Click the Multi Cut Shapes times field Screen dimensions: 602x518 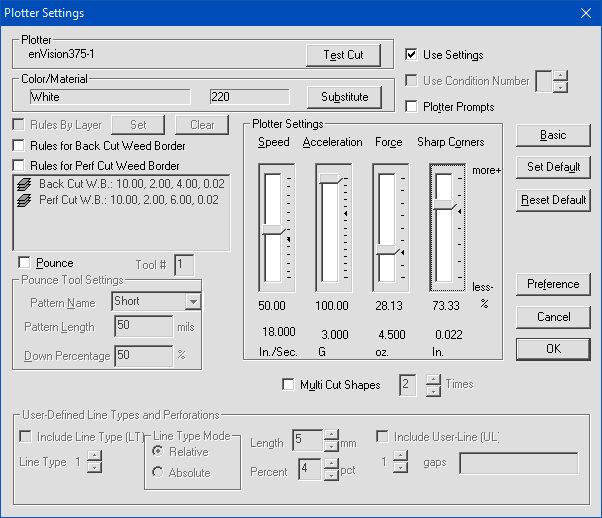tap(407, 385)
